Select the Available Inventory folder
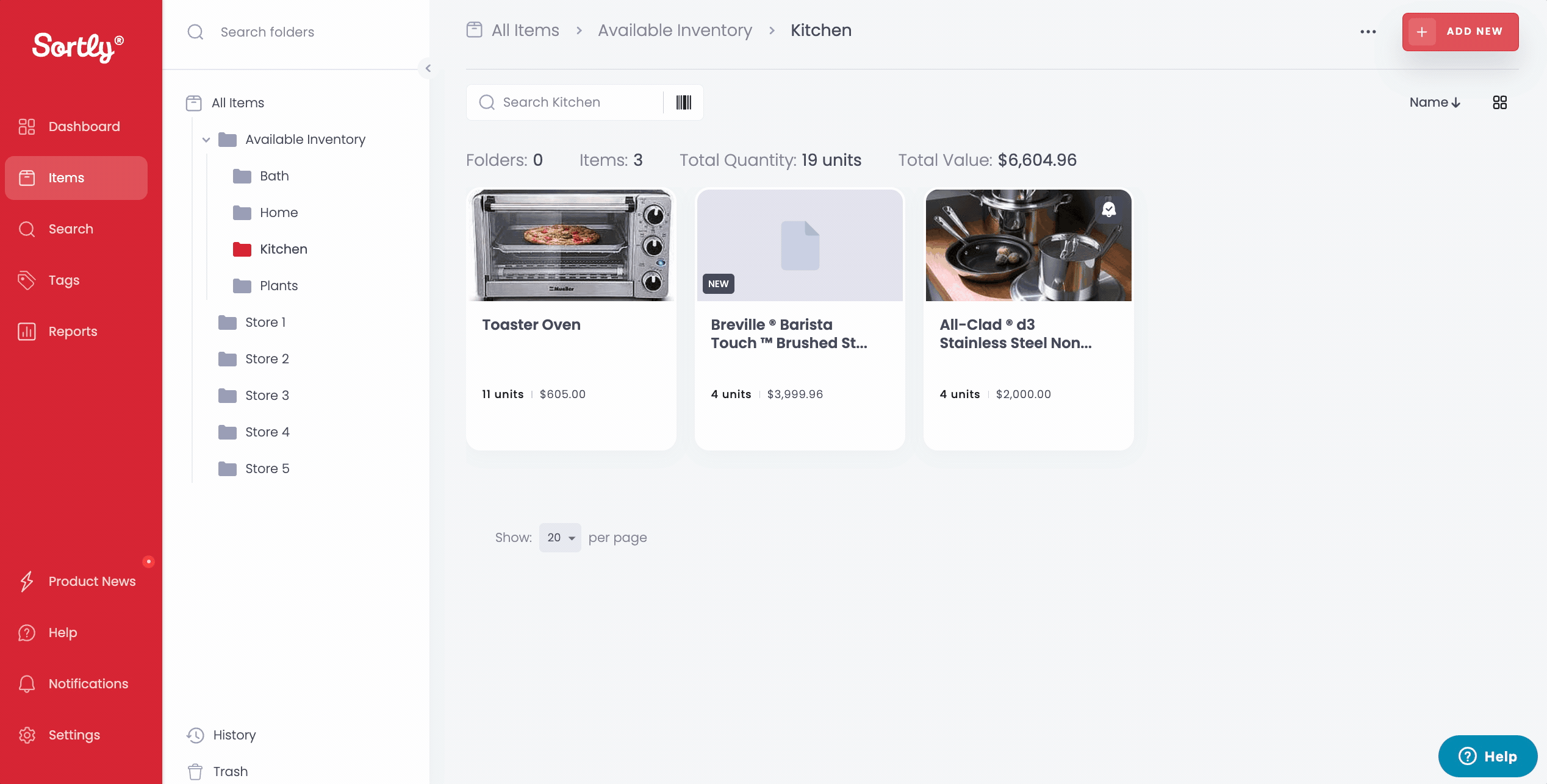The width and height of the screenshot is (1547, 784). 305,140
